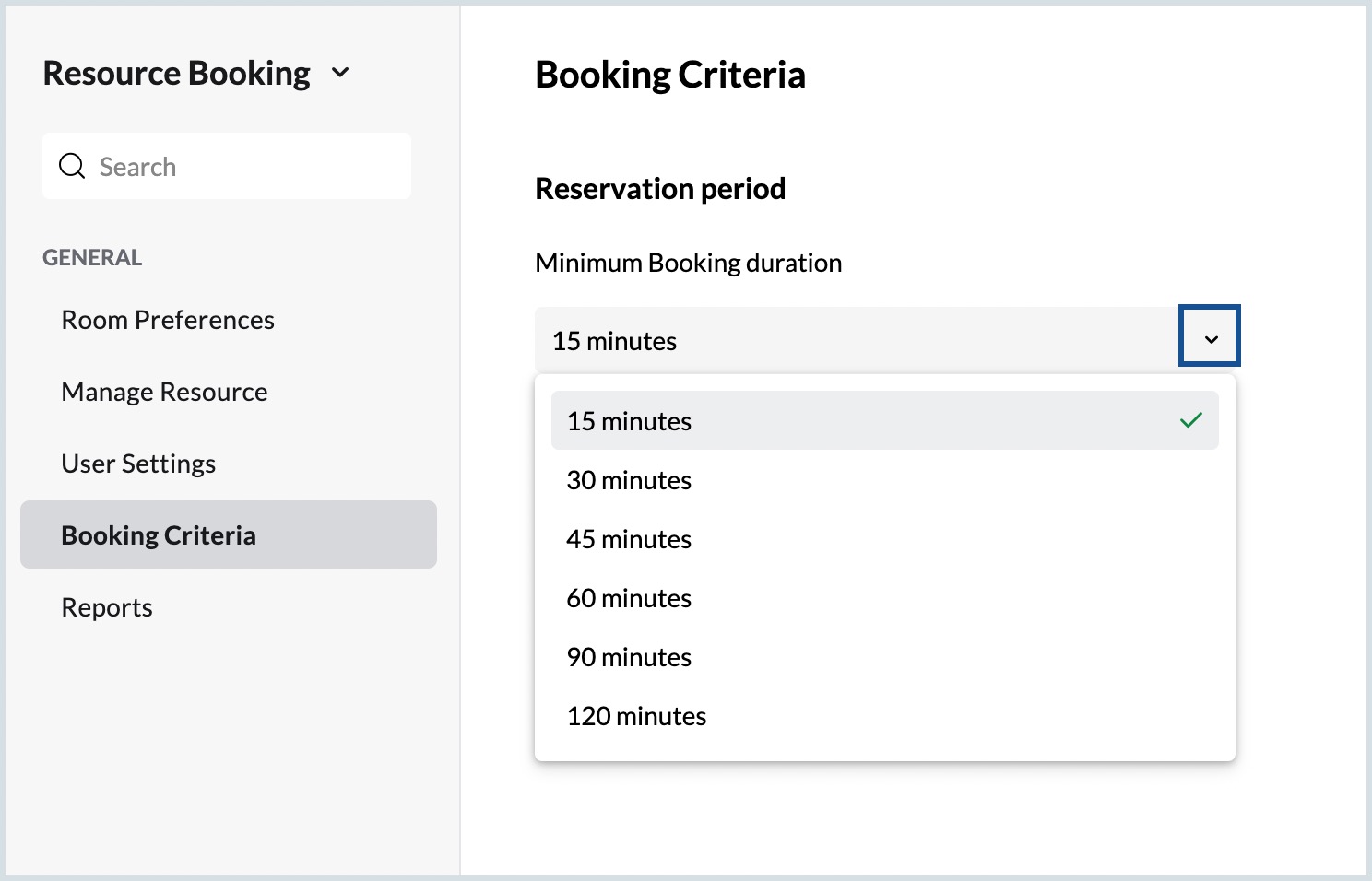The width and height of the screenshot is (1372, 881).
Task: Open Room Preferences in sidebar
Action: click(x=168, y=320)
